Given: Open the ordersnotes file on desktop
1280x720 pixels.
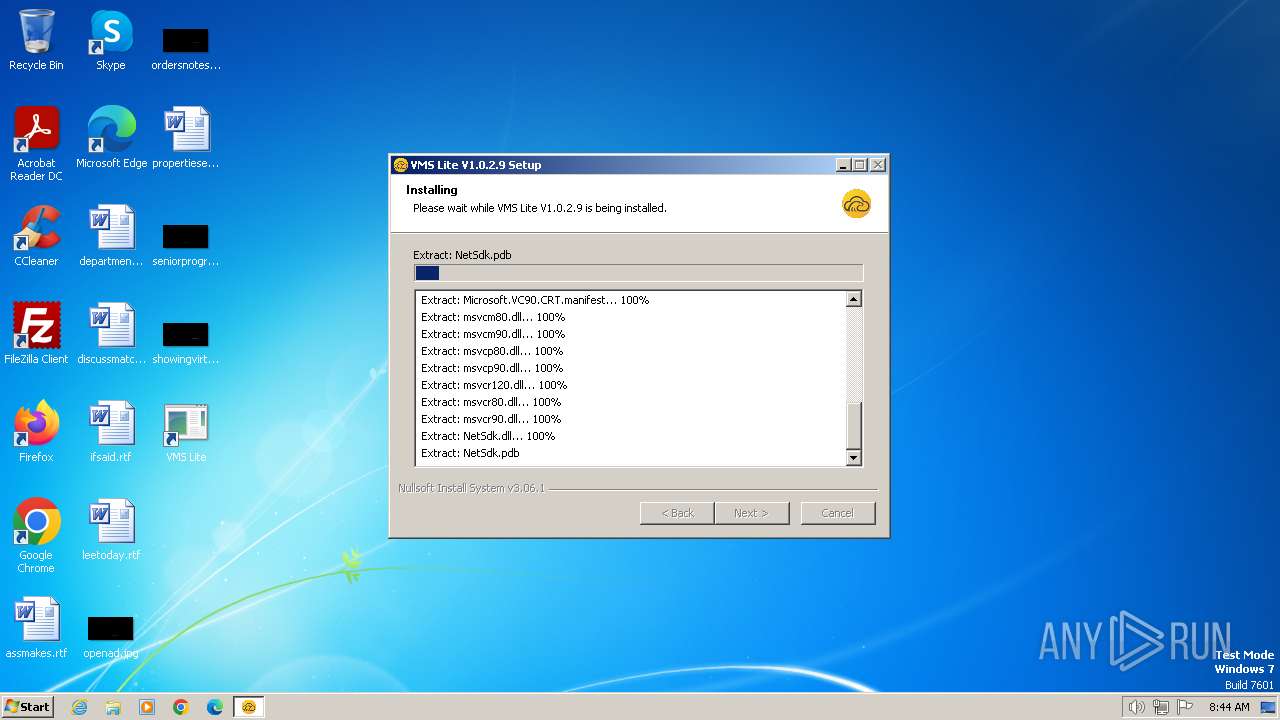Looking at the screenshot, I should tap(186, 47).
